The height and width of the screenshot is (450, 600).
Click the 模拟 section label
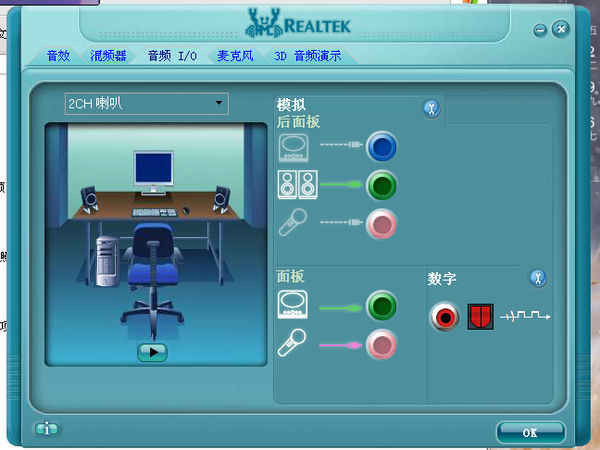click(x=291, y=104)
